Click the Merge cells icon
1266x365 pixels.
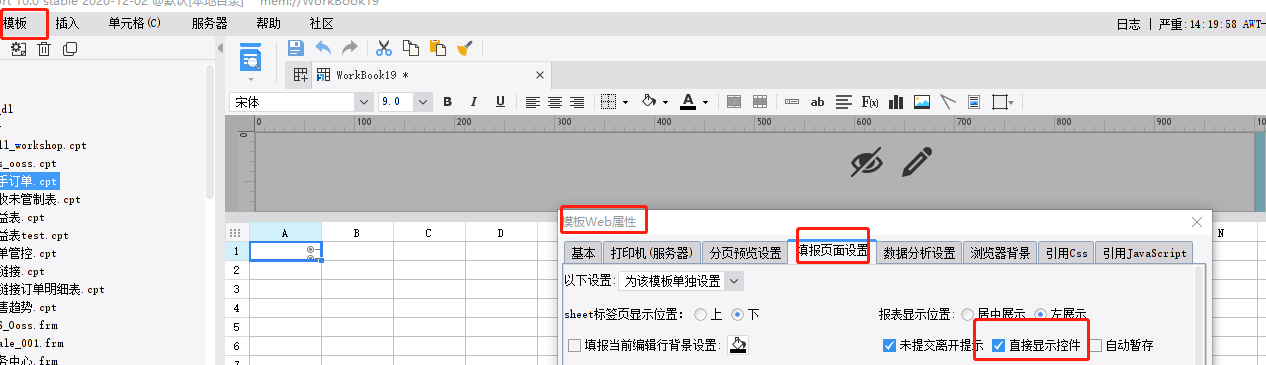click(734, 102)
